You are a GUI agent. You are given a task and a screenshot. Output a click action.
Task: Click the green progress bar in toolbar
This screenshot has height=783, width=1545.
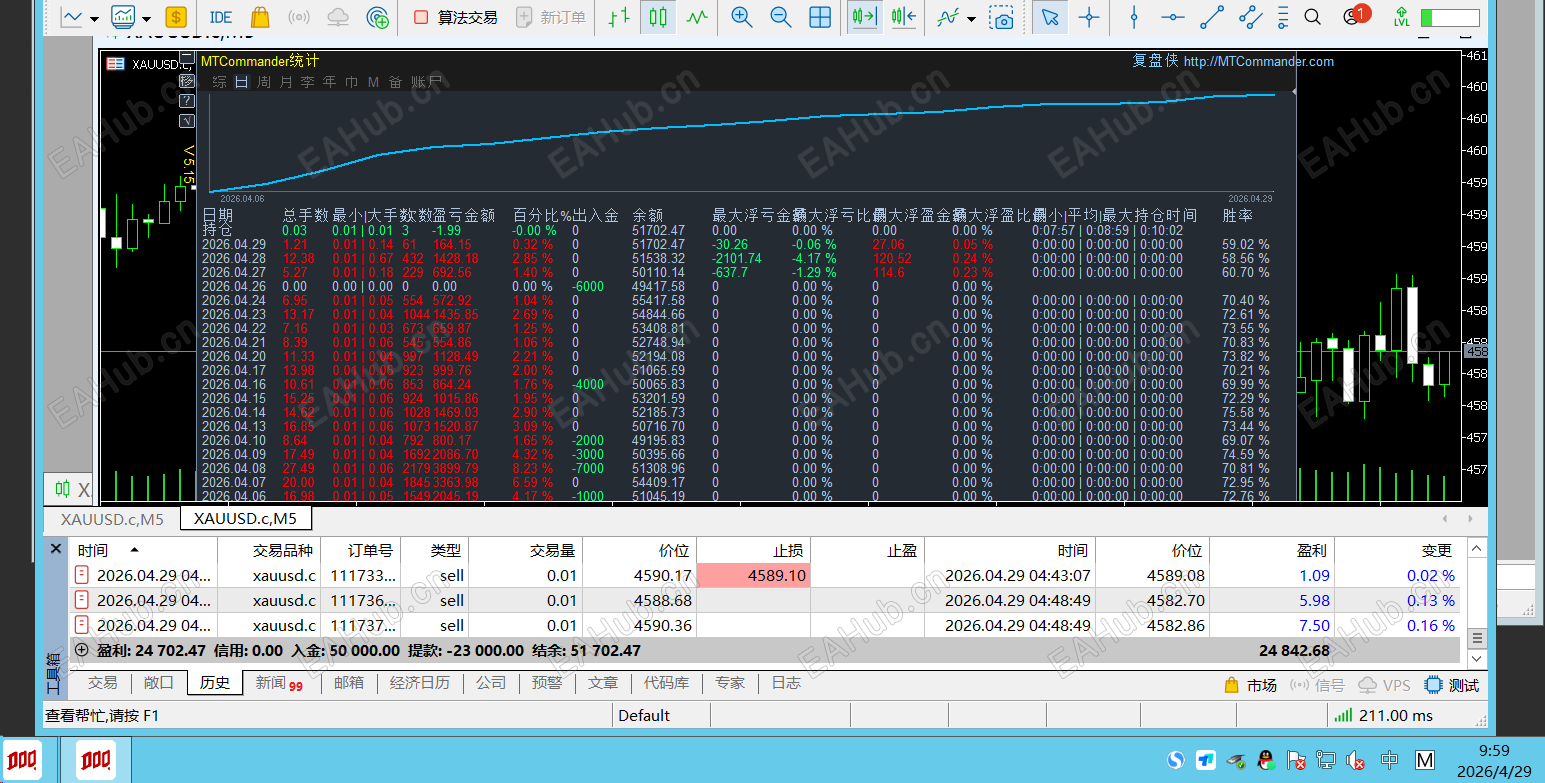(x=1449, y=18)
